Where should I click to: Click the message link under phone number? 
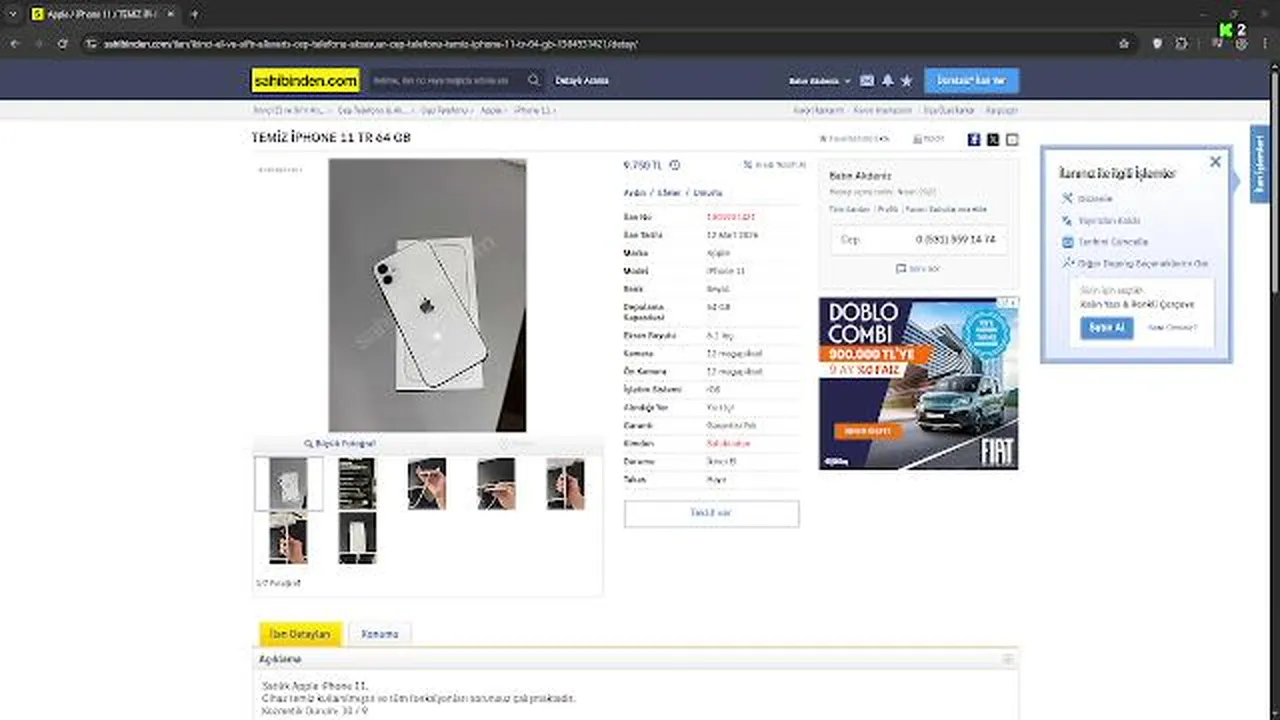918,269
